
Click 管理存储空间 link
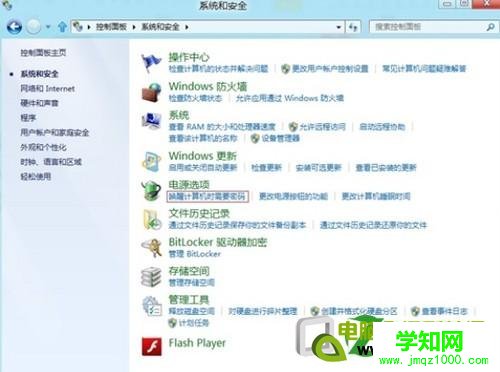pos(192,283)
